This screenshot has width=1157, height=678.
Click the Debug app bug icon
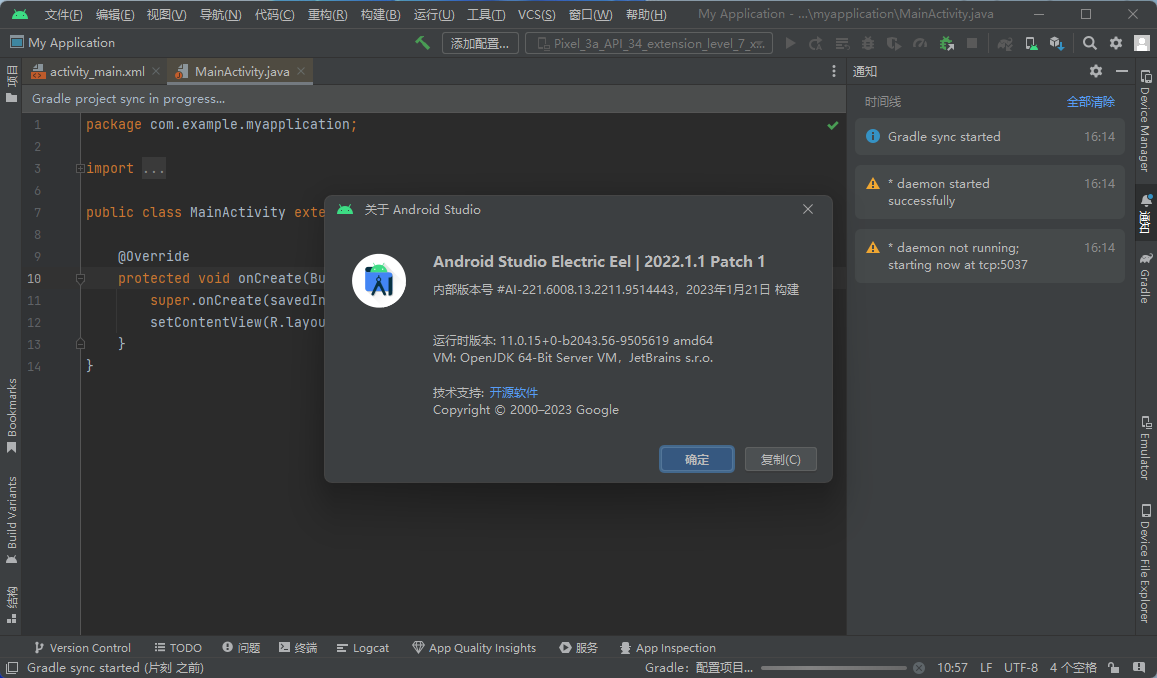coord(868,44)
